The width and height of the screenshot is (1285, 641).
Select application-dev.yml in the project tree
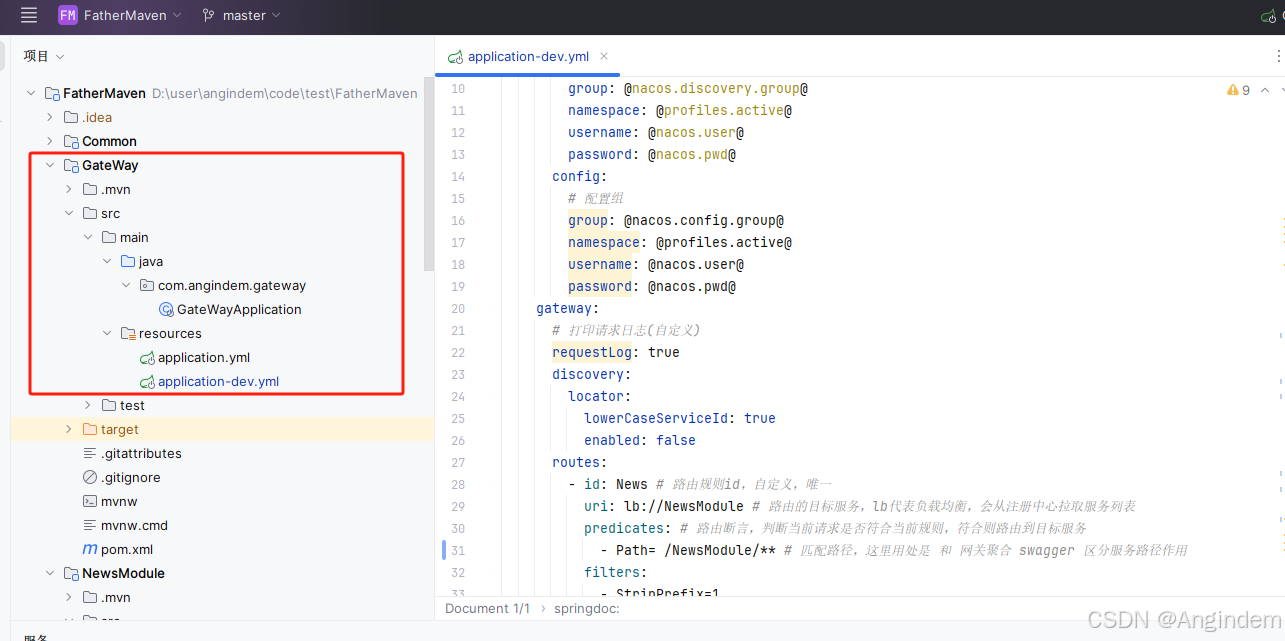pyautogui.click(x=218, y=381)
